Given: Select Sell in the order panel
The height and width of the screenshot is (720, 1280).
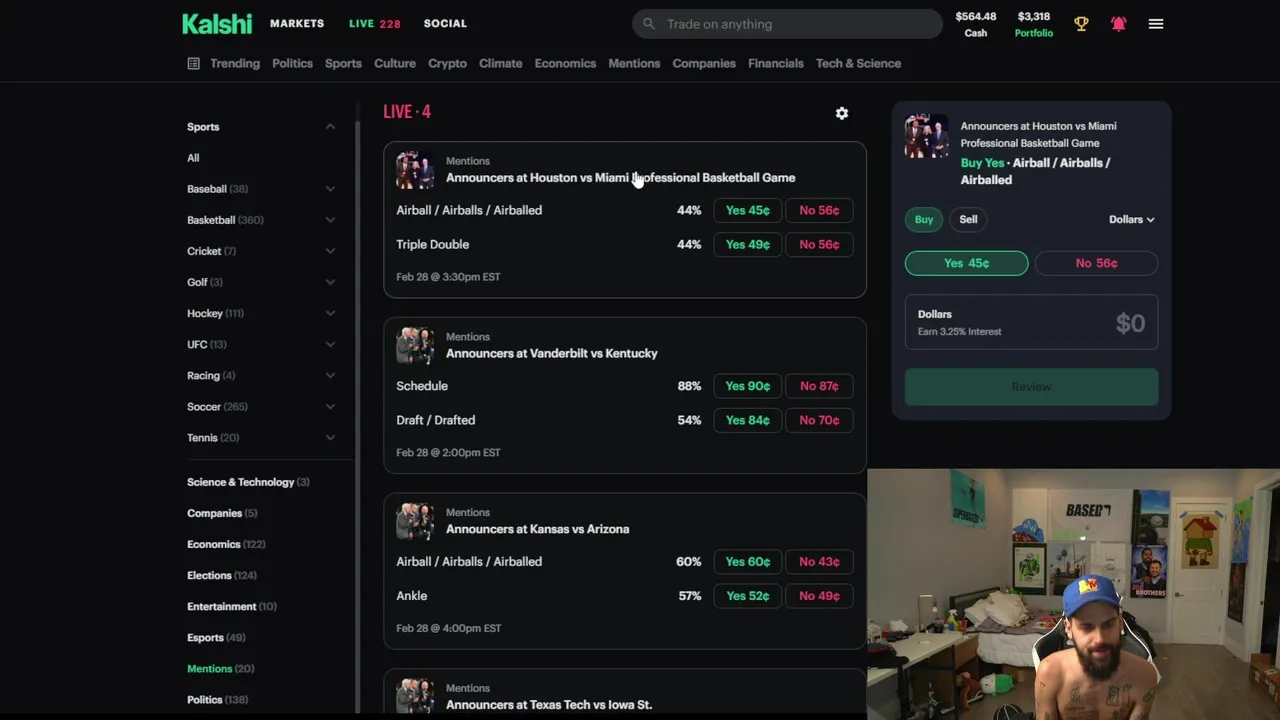Looking at the screenshot, I should pos(968,219).
